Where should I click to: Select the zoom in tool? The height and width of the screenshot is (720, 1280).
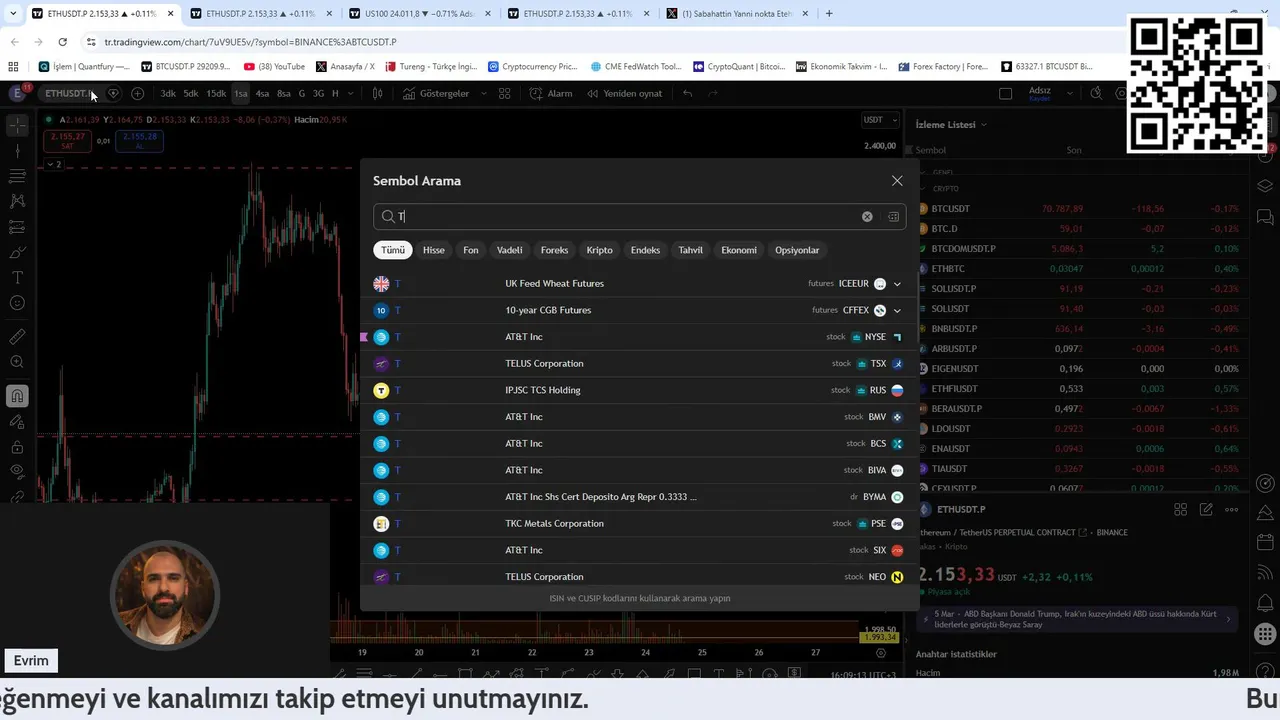17,362
